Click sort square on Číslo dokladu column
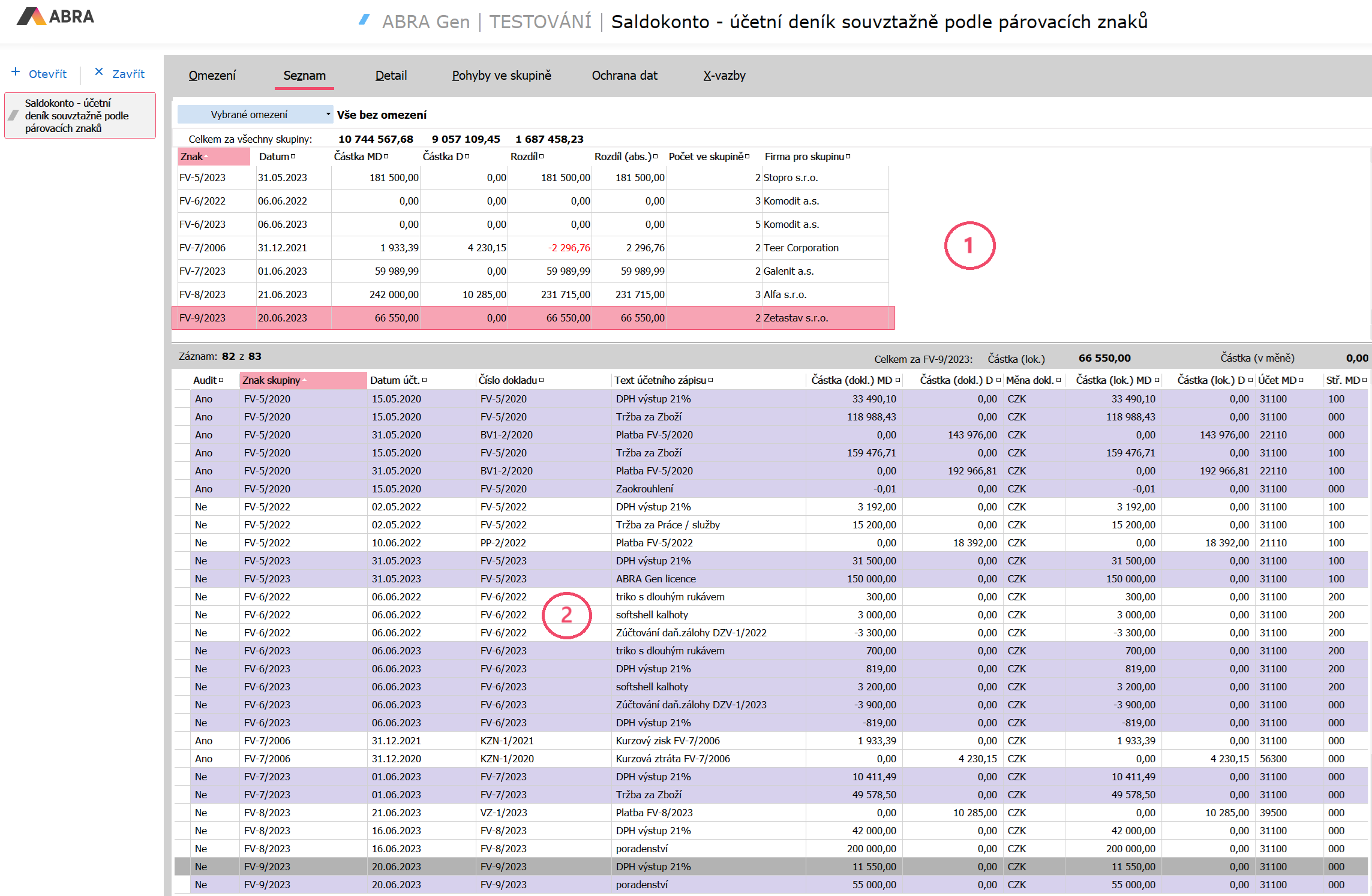This screenshot has height=896, width=1372. [542, 380]
